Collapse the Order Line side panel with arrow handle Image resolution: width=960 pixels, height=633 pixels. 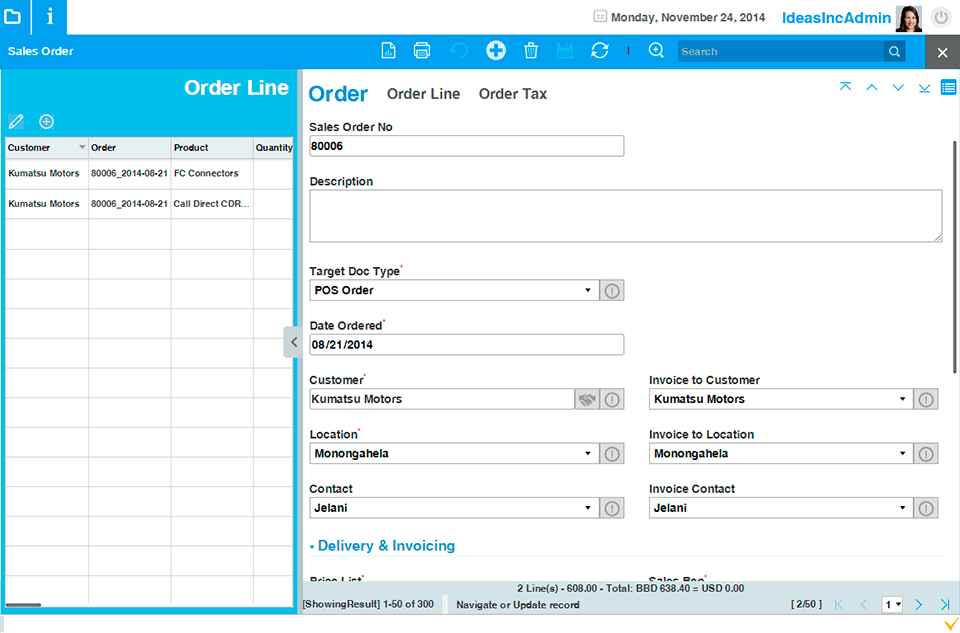click(x=292, y=342)
